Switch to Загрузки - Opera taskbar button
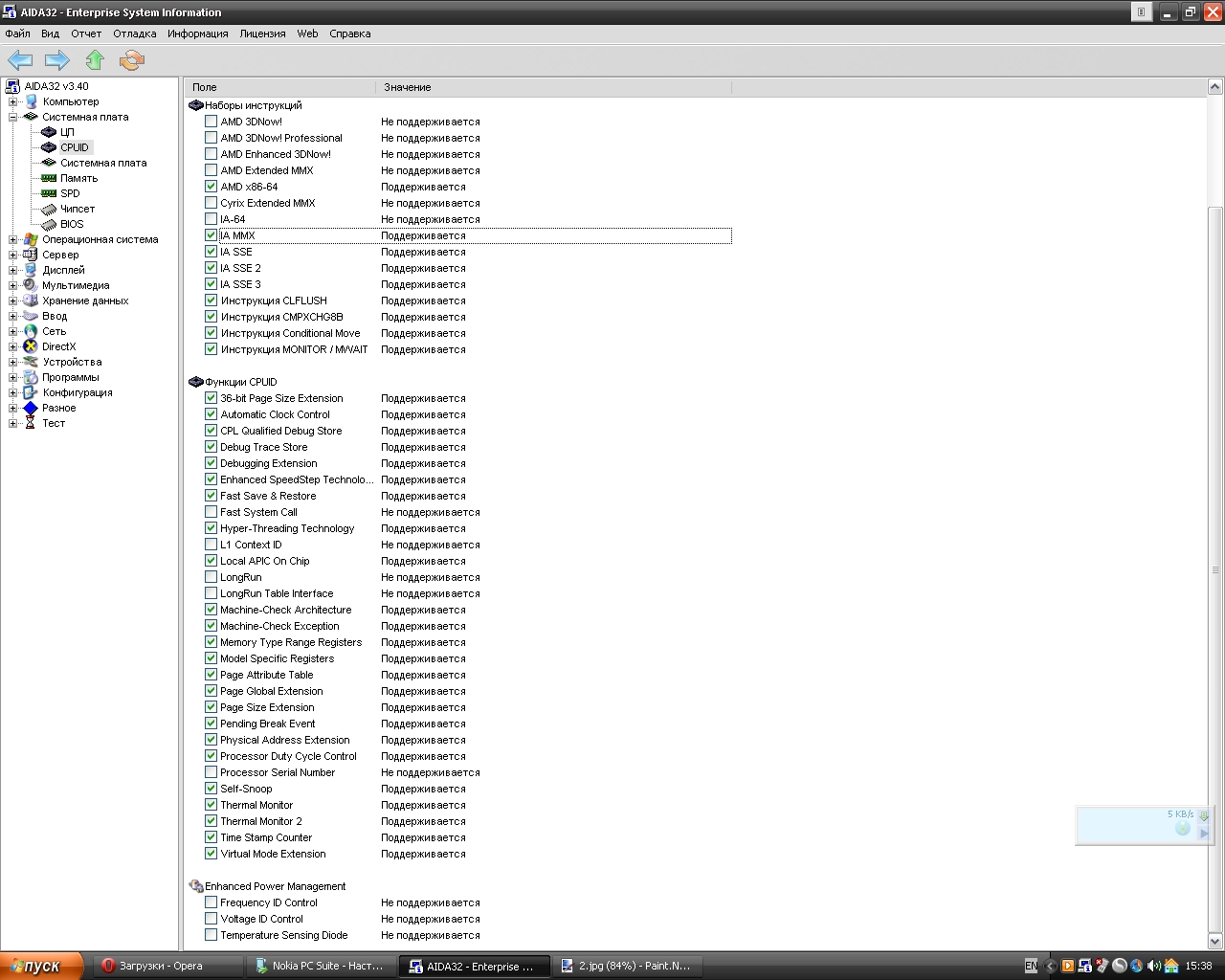Screen dimensions: 1225x980 tap(170, 966)
